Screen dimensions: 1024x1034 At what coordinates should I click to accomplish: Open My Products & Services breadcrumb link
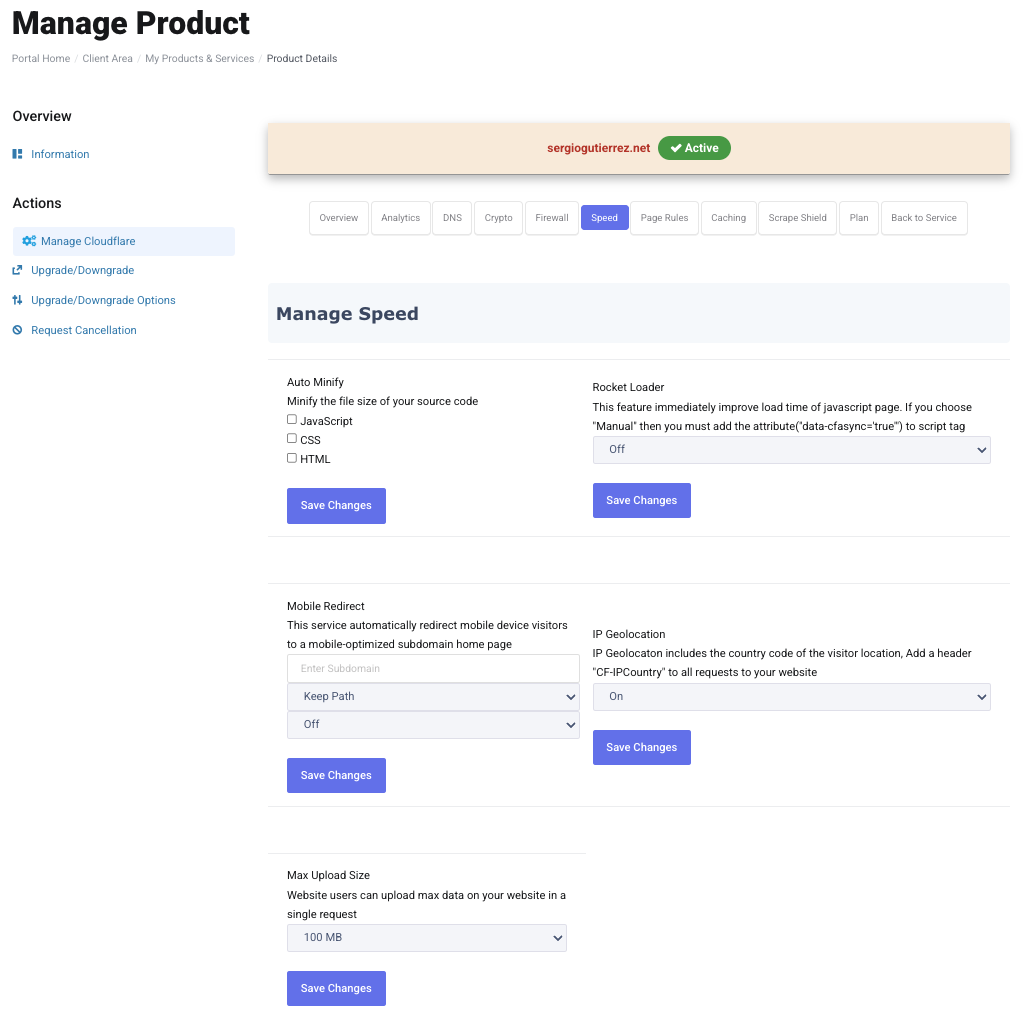point(199,59)
